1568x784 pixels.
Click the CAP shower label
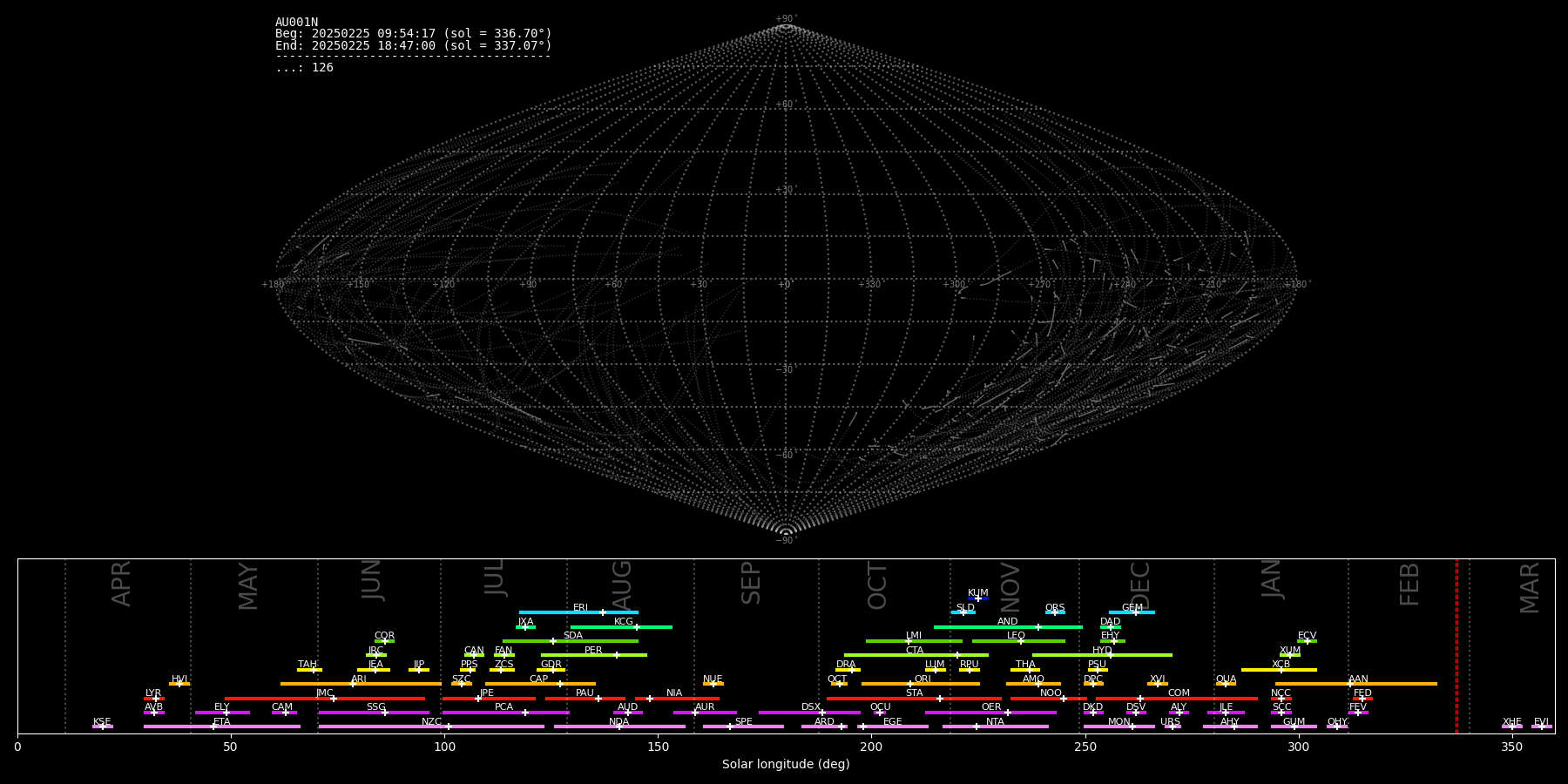point(539,679)
